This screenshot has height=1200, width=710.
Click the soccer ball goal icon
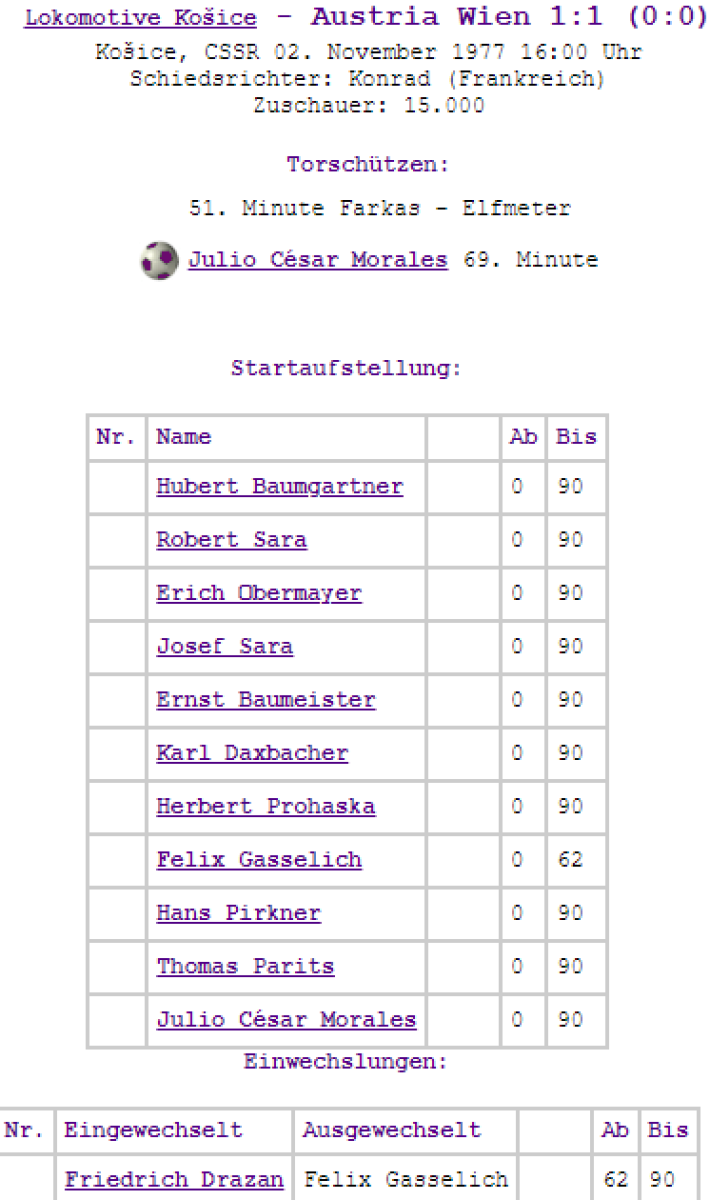tap(159, 261)
